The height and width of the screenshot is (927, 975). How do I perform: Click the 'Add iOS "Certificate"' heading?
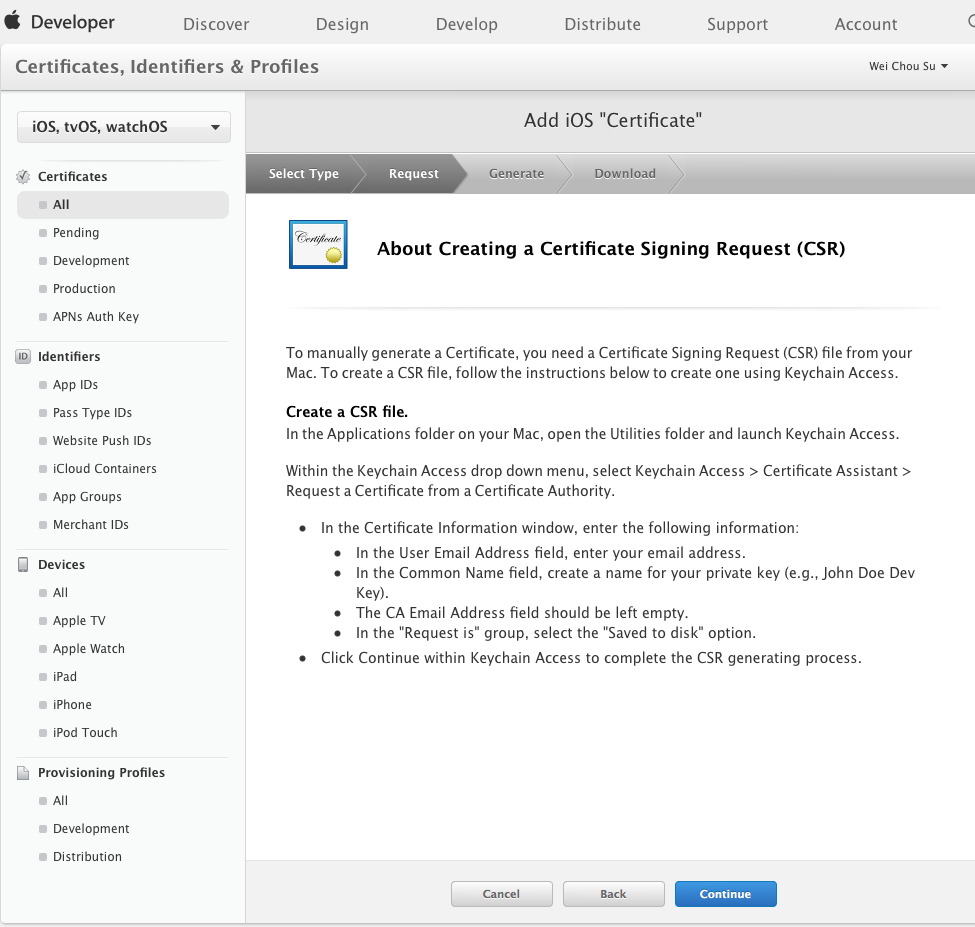pyautogui.click(x=612, y=120)
